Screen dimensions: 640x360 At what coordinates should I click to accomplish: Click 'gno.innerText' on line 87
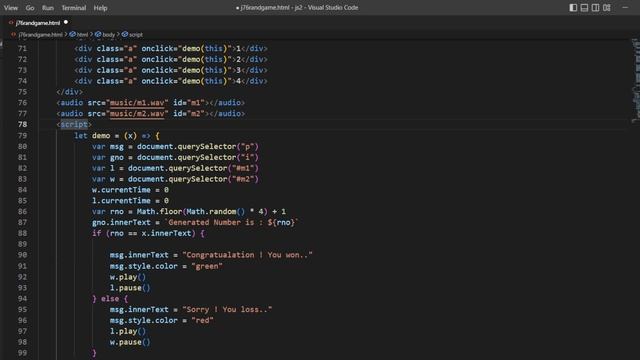click(x=121, y=222)
